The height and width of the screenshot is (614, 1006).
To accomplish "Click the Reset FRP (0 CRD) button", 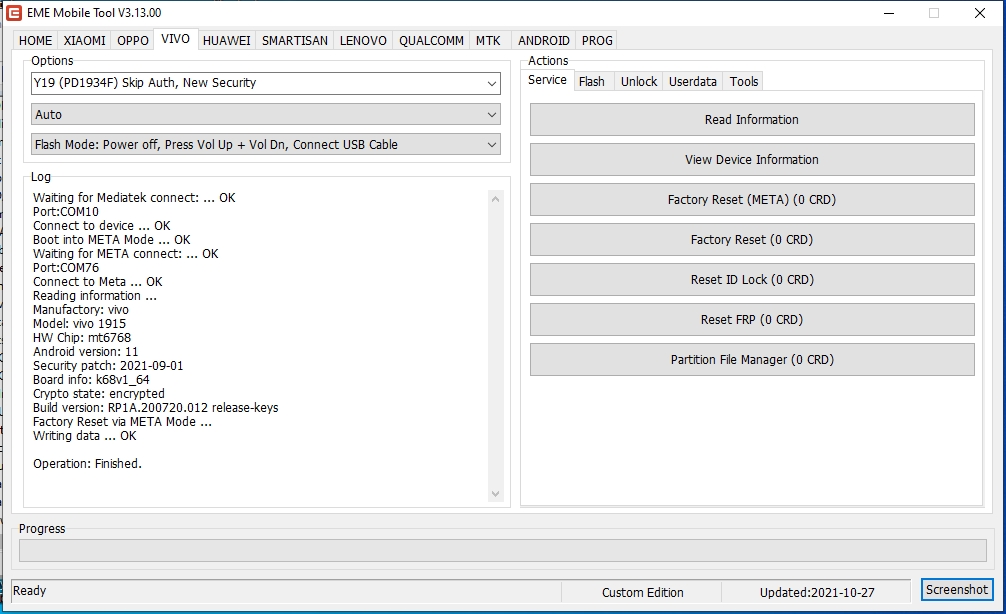I will [x=752, y=320].
